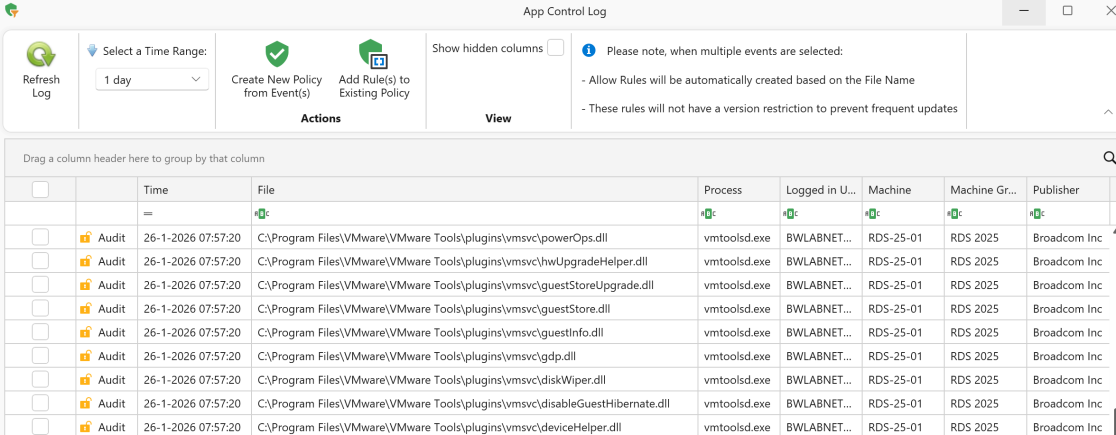The image size is (1116, 435).
Task: Click the audit lock icon on the guestInfo.dll row
Action: (85, 332)
